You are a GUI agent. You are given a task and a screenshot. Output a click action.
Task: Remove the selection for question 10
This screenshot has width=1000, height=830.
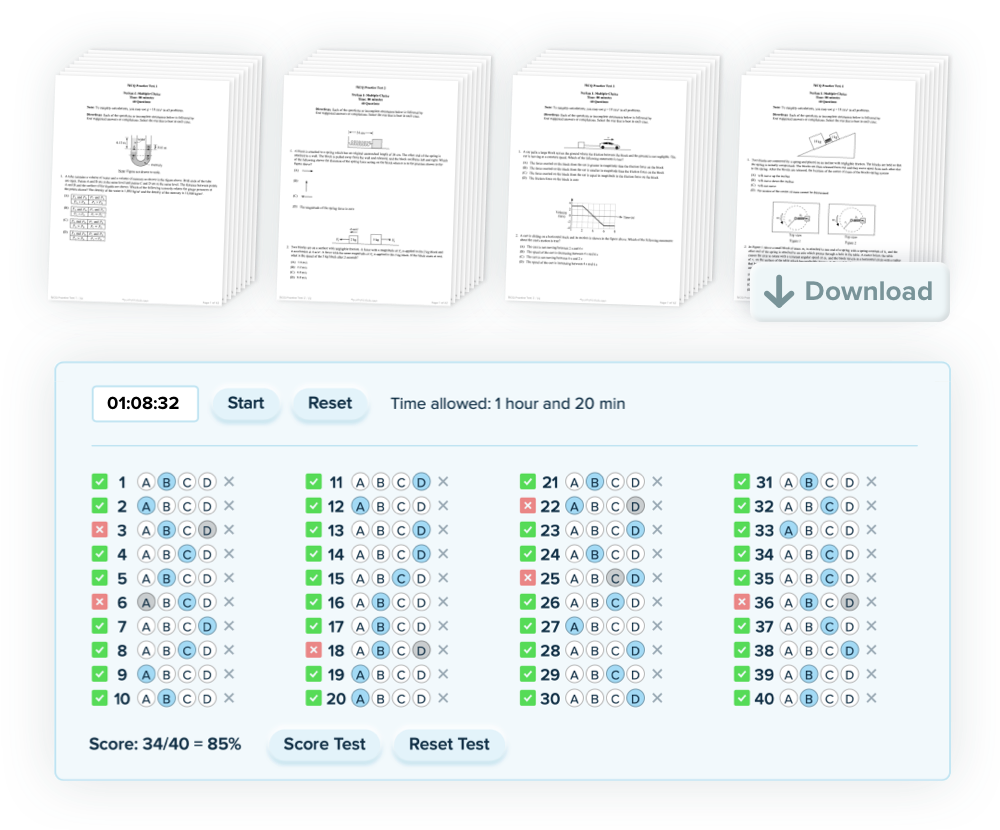pyautogui.click(x=229, y=698)
